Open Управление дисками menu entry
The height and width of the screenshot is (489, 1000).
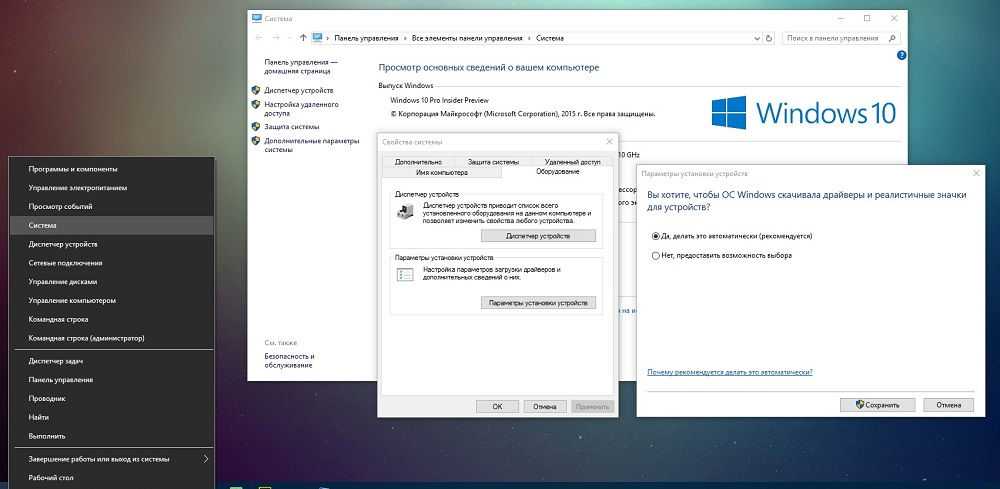tap(112, 282)
